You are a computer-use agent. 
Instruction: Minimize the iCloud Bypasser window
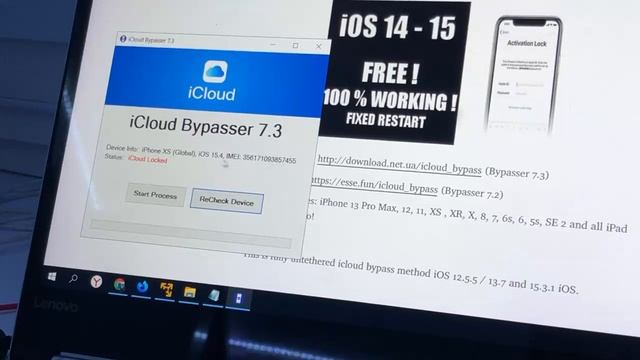tap(273, 44)
